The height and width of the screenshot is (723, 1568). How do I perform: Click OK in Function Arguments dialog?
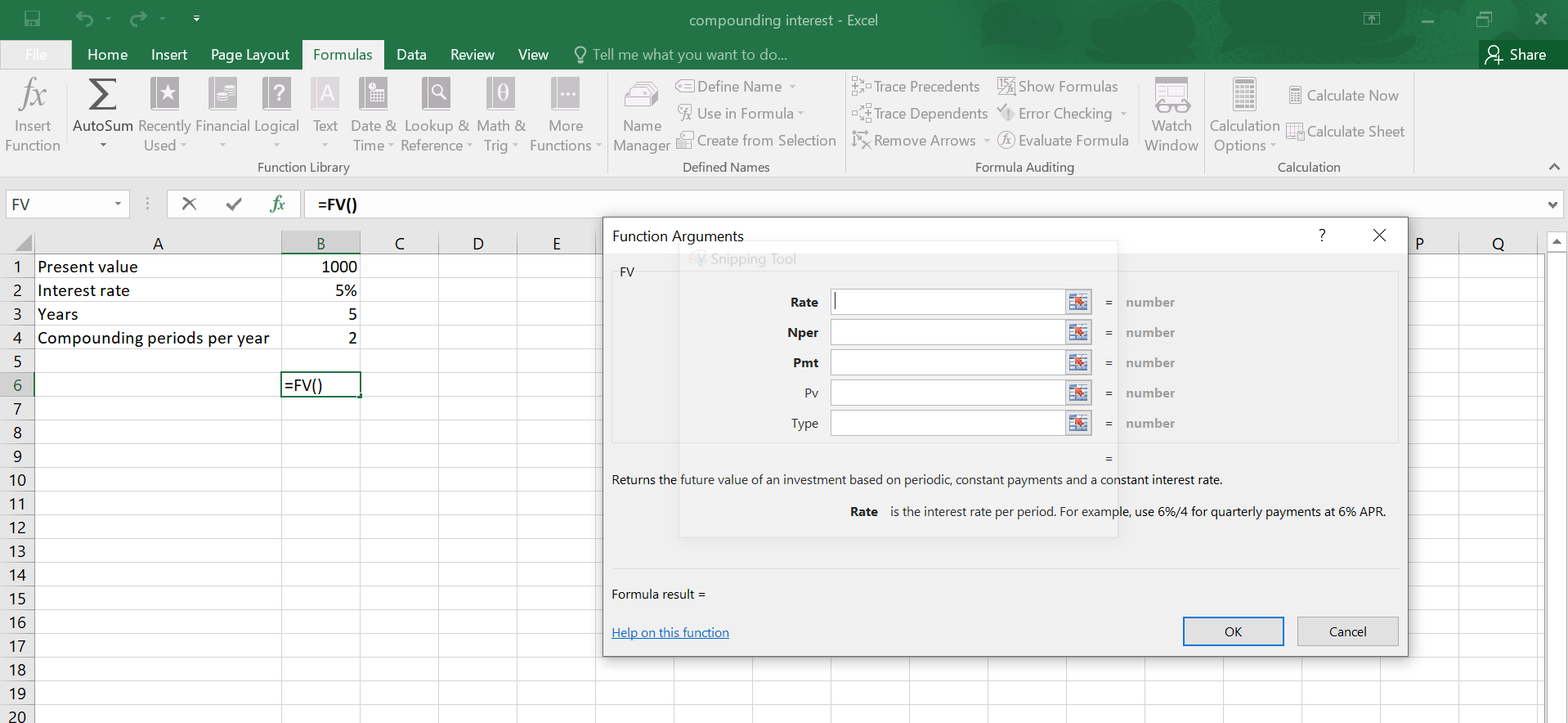(x=1233, y=631)
